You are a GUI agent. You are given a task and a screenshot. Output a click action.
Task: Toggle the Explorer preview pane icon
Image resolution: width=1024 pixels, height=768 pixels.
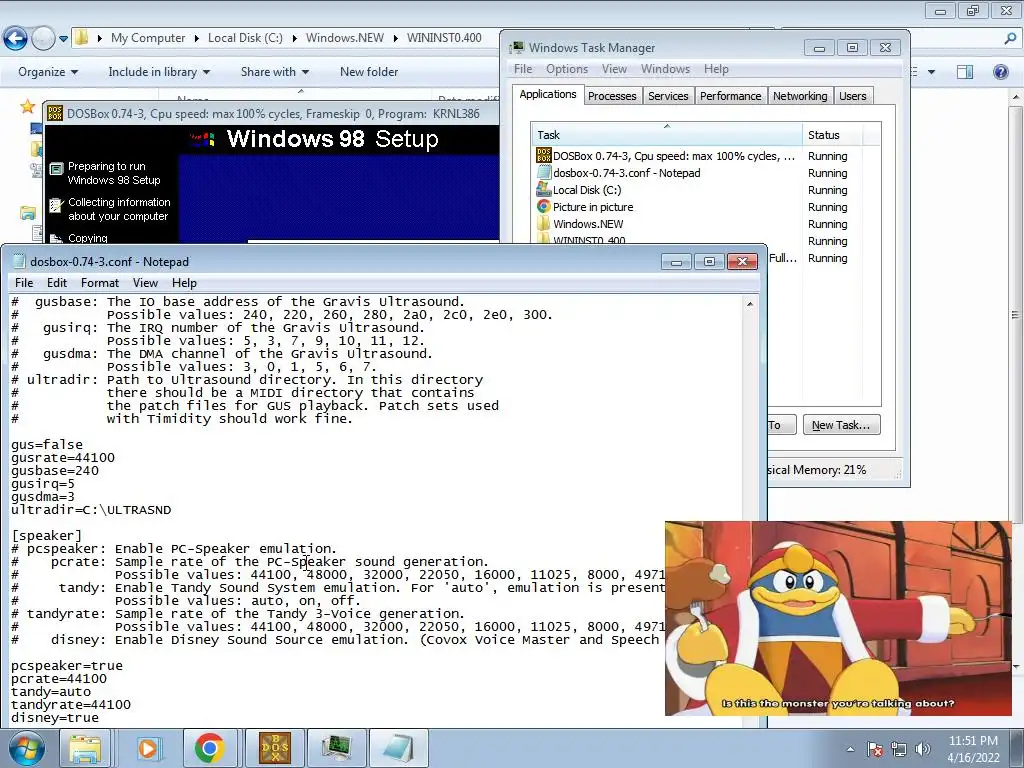[x=965, y=72]
